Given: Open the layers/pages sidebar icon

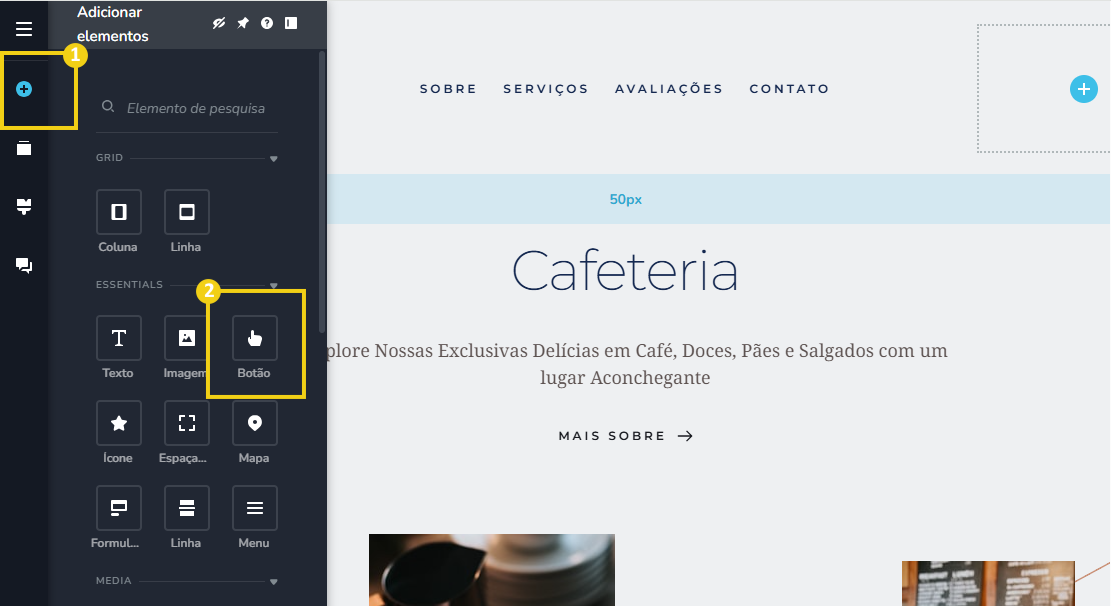Looking at the screenshot, I should (x=24, y=148).
